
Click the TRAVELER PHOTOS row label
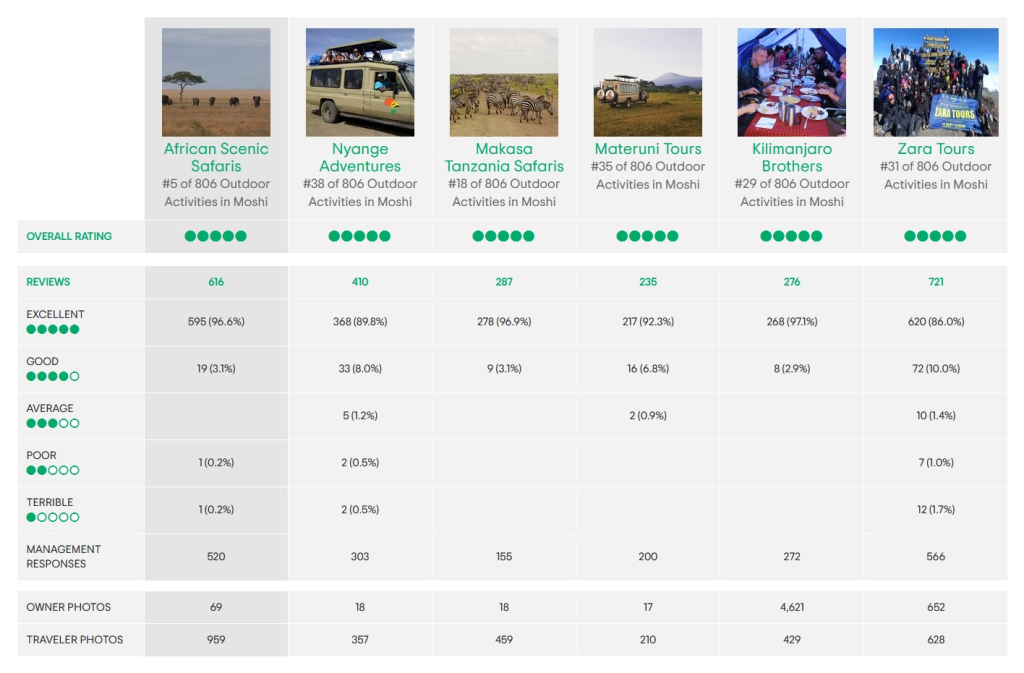pyautogui.click(x=74, y=640)
